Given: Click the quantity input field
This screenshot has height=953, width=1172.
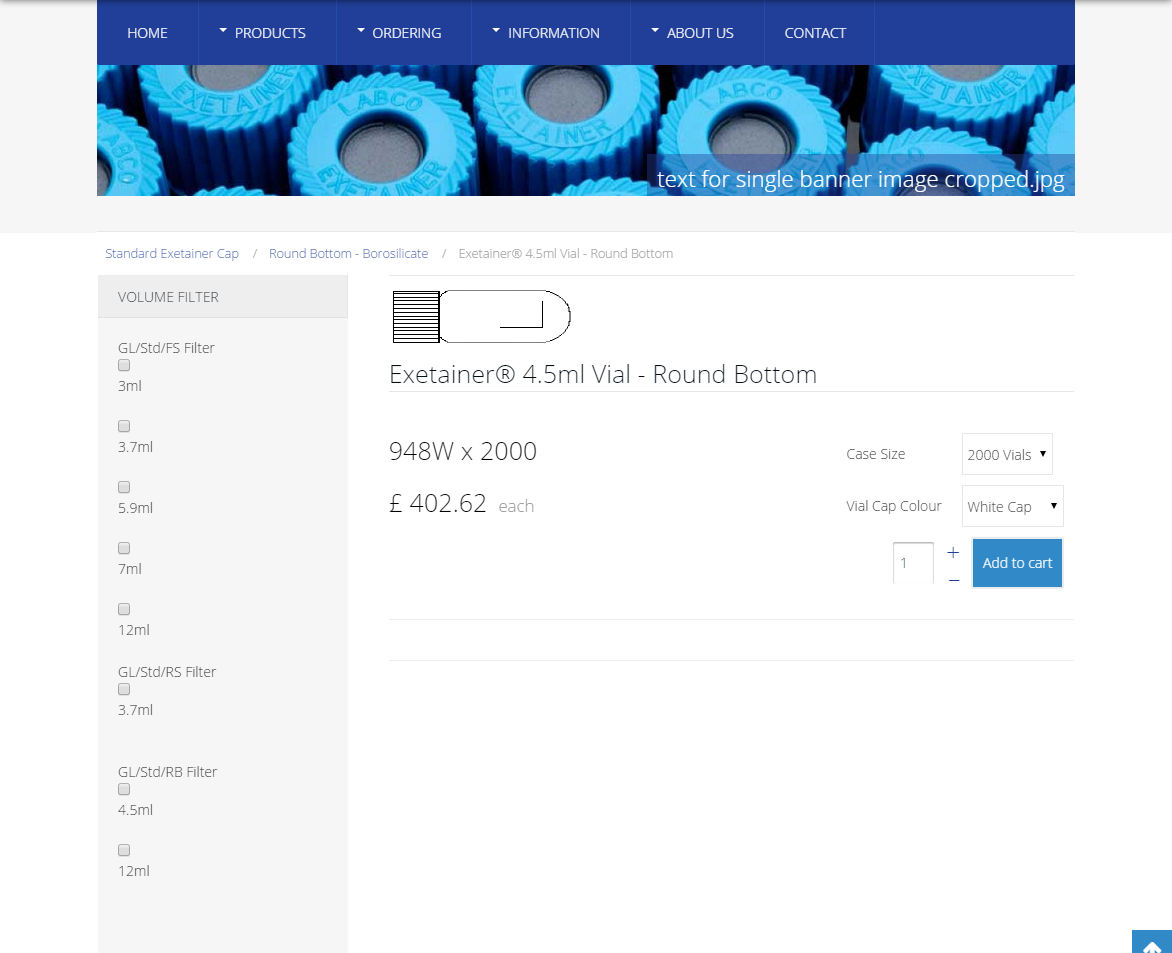Looking at the screenshot, I should [x=913, y=563].
